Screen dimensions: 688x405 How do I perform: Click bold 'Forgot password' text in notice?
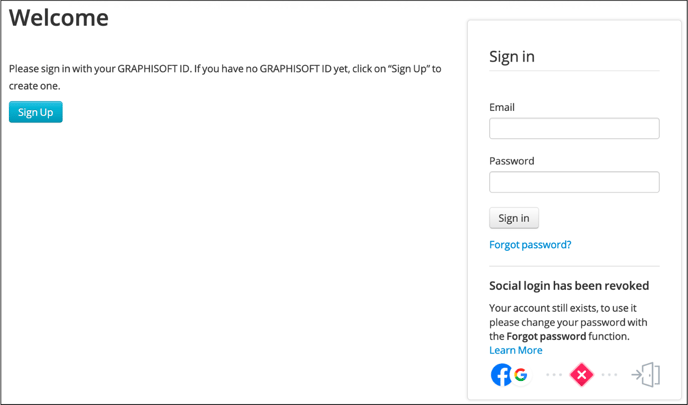pyautogui.click(x=546, y=336)
